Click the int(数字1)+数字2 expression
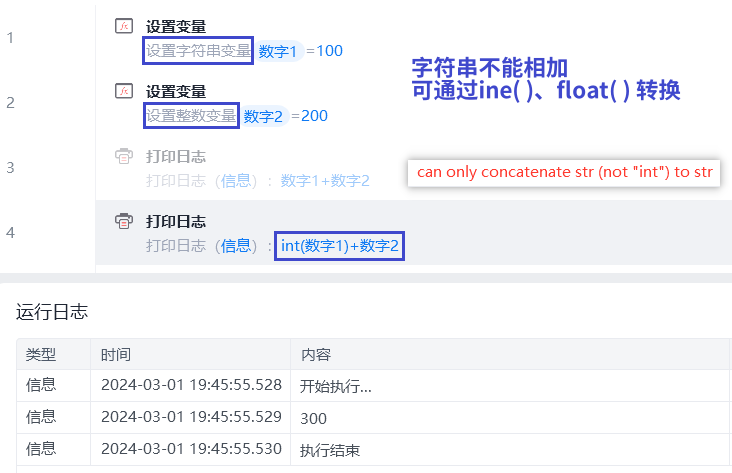 (339, 246)
